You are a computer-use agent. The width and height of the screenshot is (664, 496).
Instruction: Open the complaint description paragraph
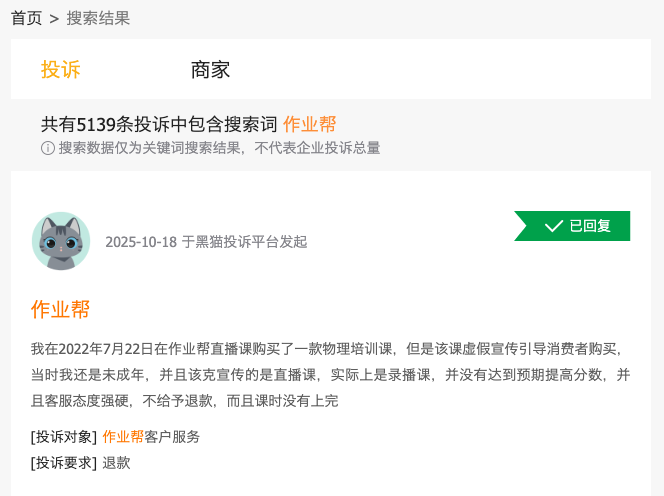pyautogui.click(x=330, y=374)
